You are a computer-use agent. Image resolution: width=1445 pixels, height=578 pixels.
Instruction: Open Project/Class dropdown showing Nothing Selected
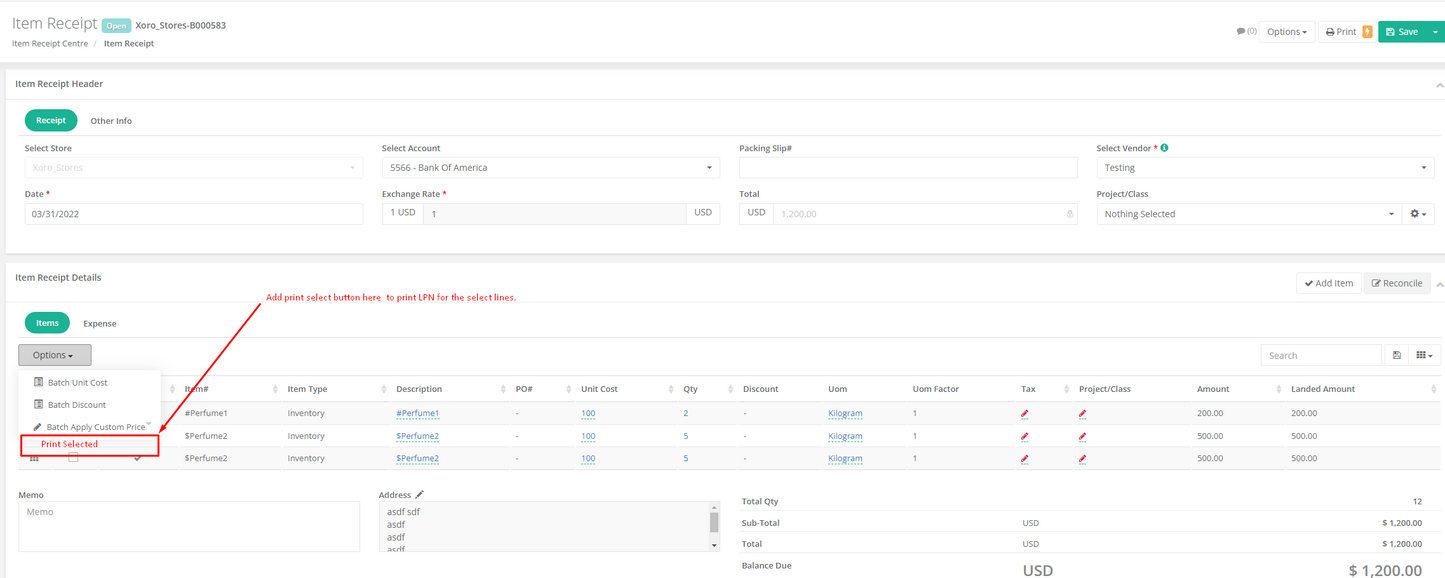pos(1250,214)
